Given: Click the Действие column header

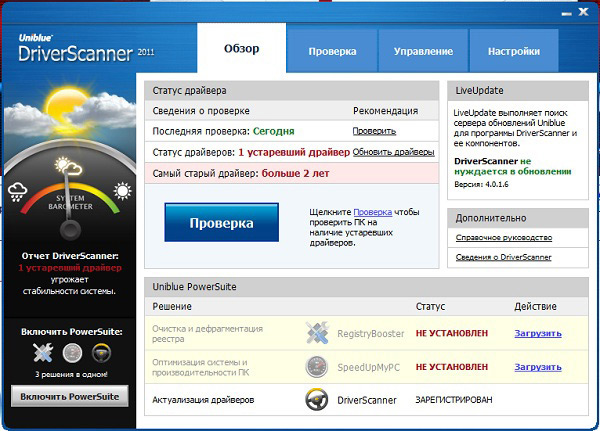Looking at the screenshot, I should click(x=535, y=306).
